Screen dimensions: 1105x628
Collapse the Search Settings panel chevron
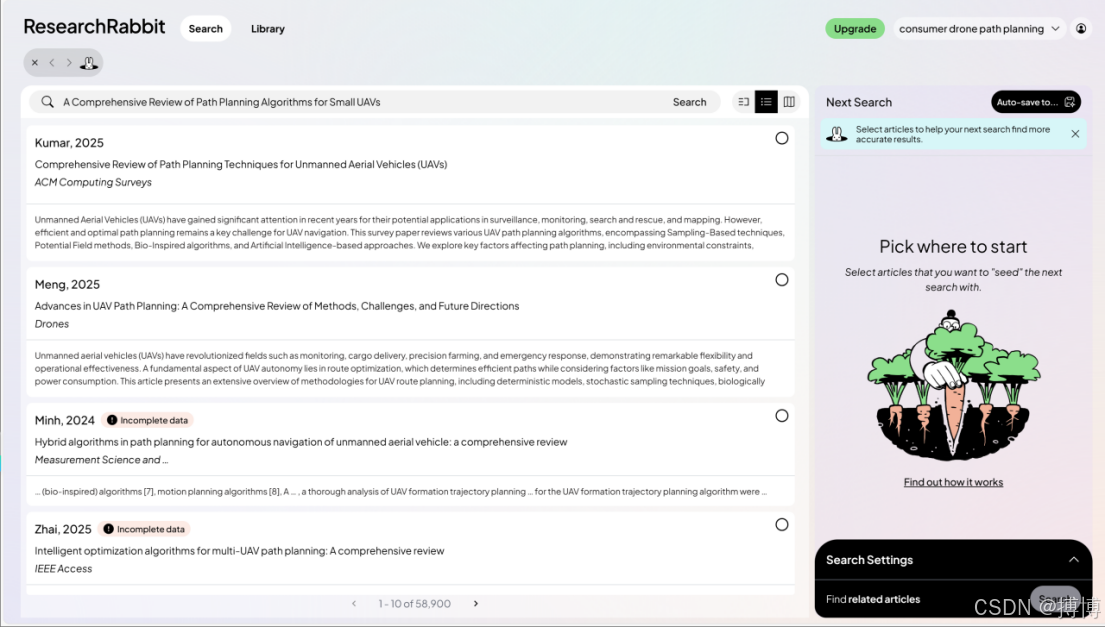tap(1073, 560)
